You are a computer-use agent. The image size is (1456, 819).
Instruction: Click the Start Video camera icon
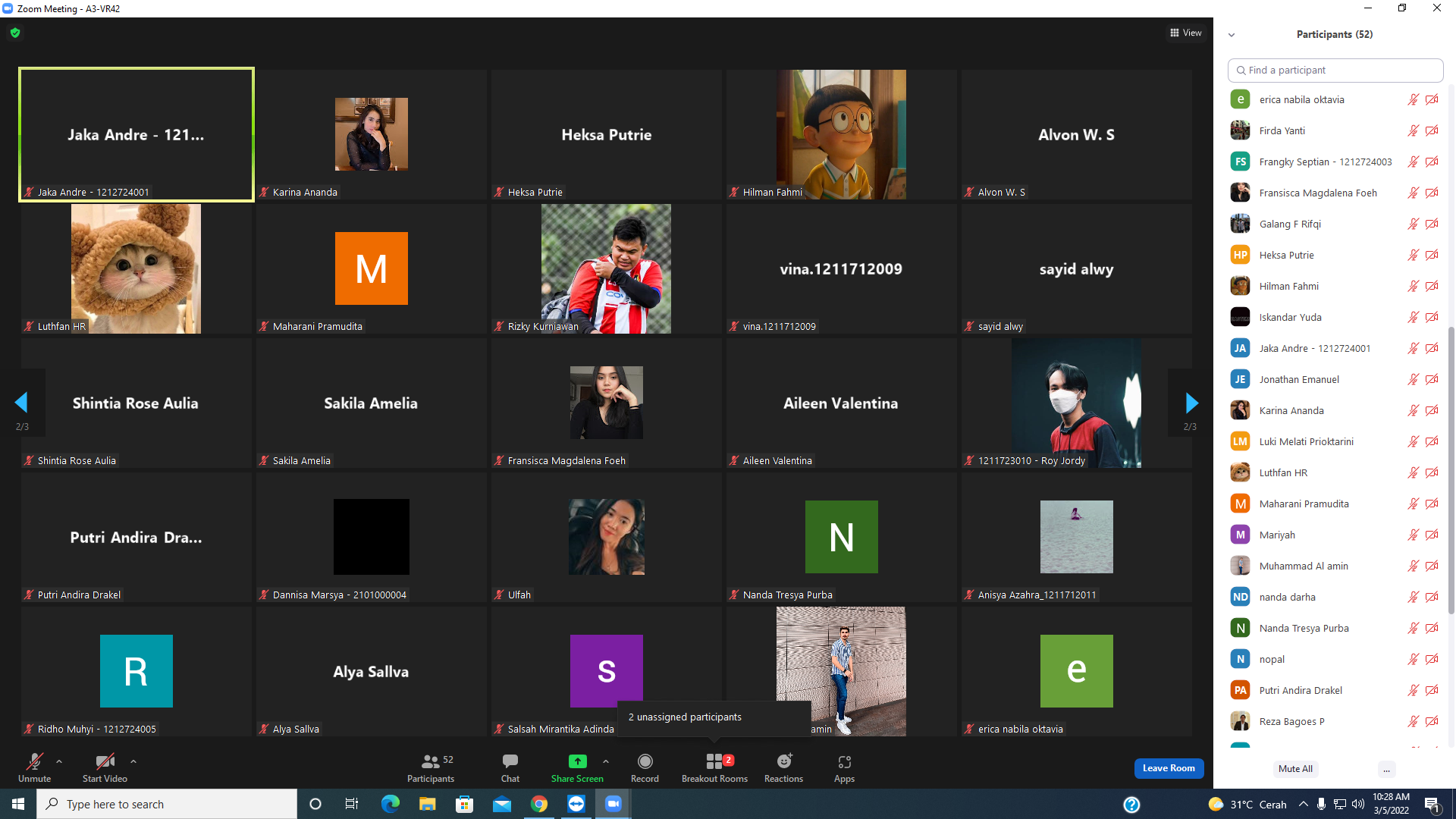click(x=105, y=761)
